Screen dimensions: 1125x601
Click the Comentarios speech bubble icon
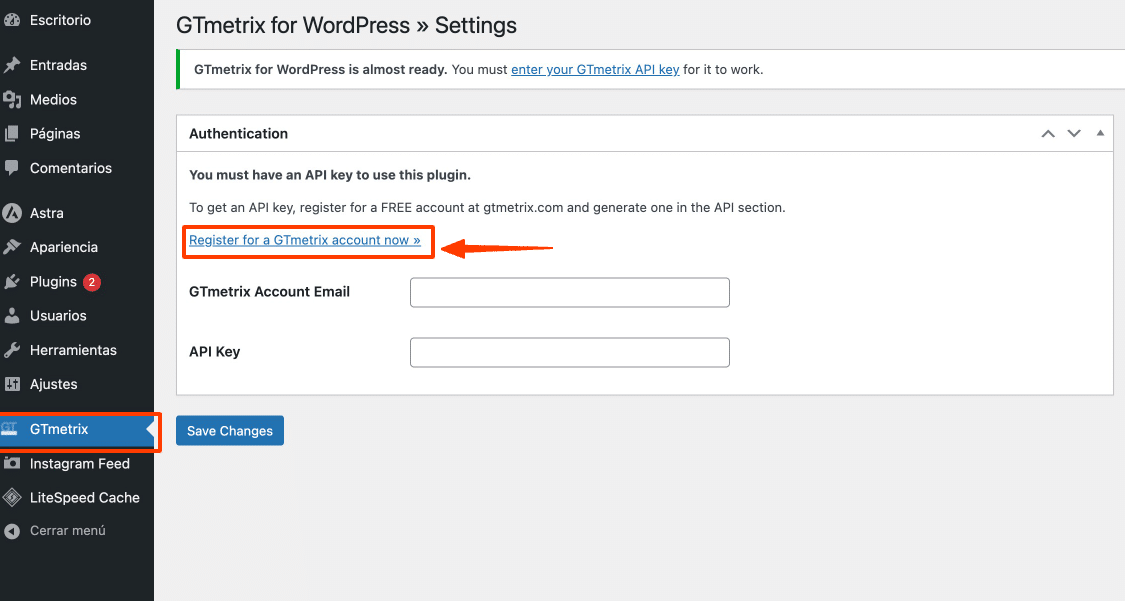11,168
